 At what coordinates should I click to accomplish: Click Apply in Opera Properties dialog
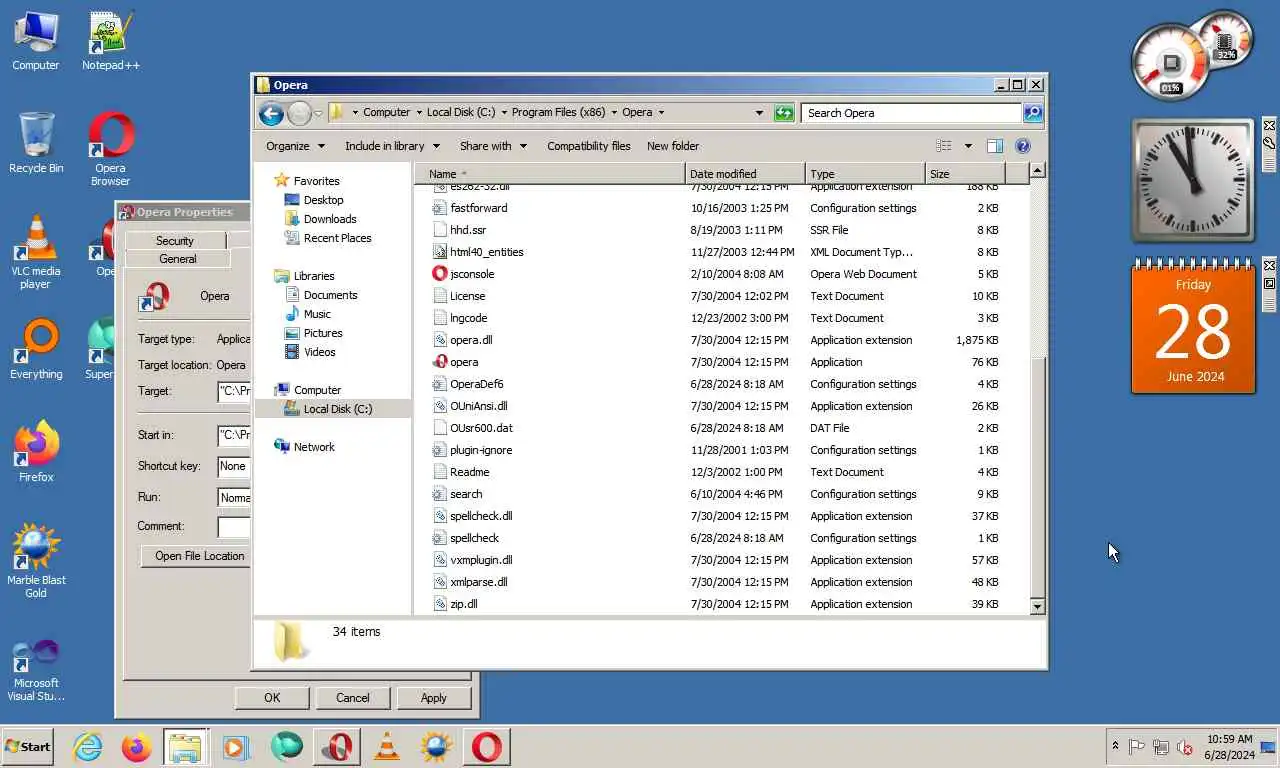tap(434, 698)
